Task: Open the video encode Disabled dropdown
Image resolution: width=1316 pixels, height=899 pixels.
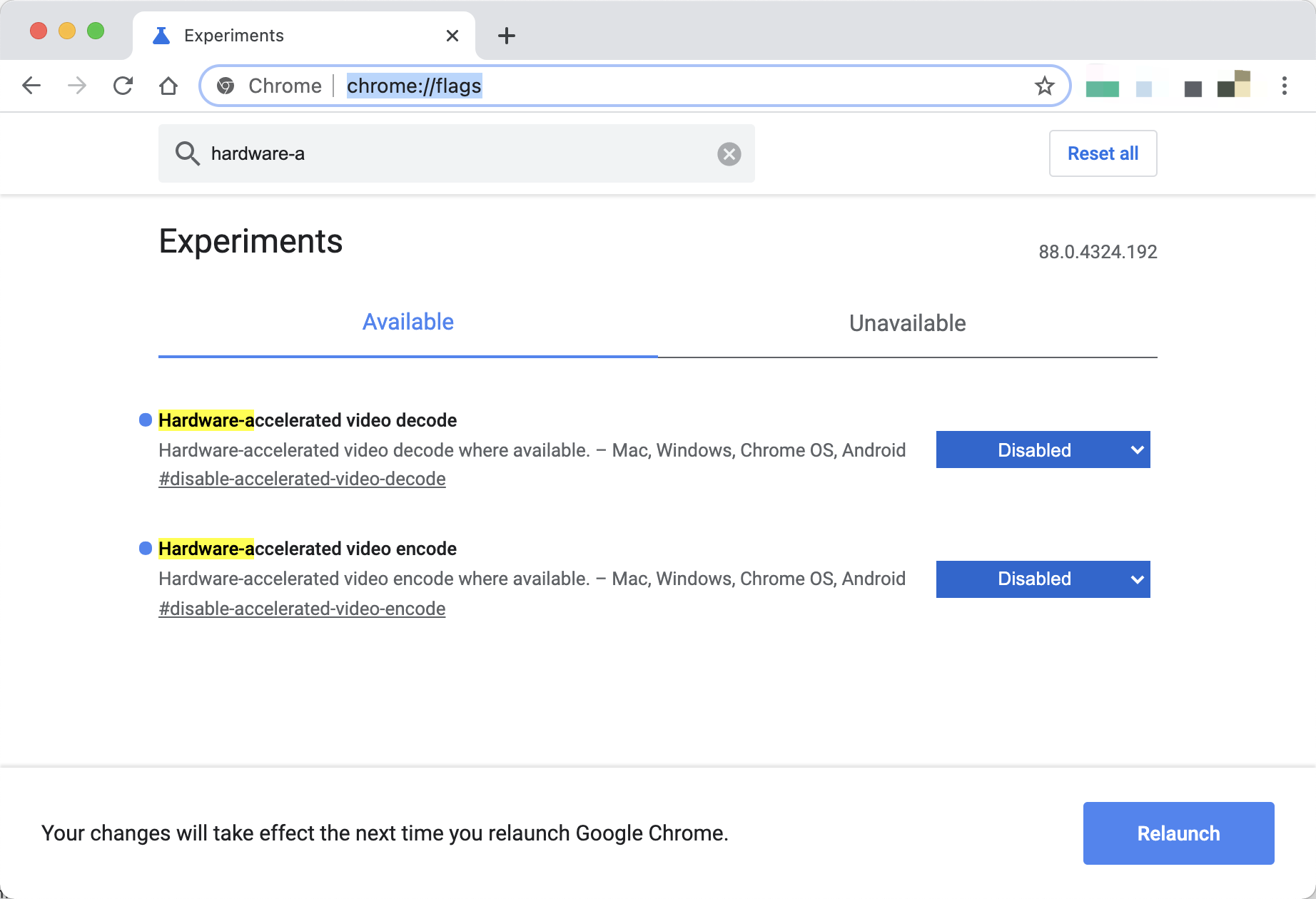Action: pyautogui.click(x=1043, y=579)
